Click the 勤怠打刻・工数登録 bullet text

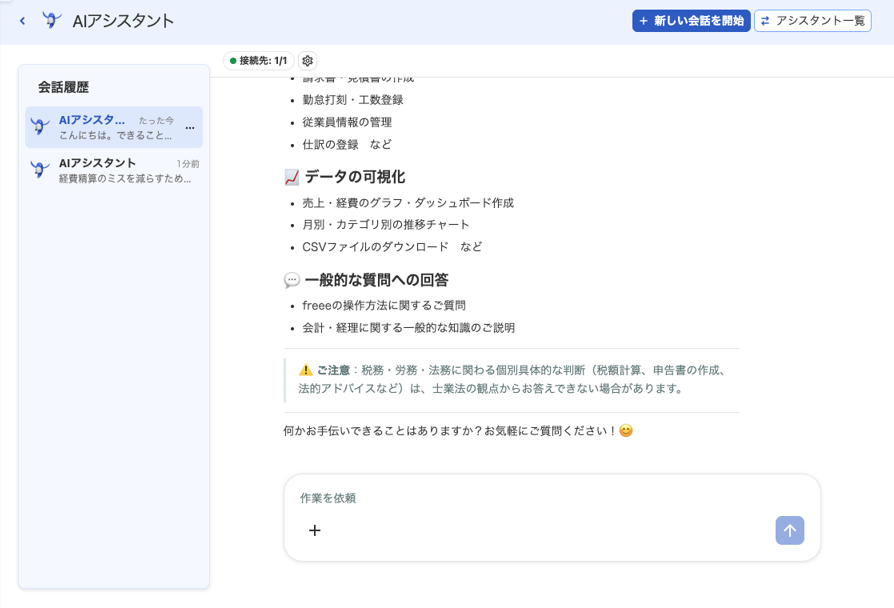tap(352, 100)
